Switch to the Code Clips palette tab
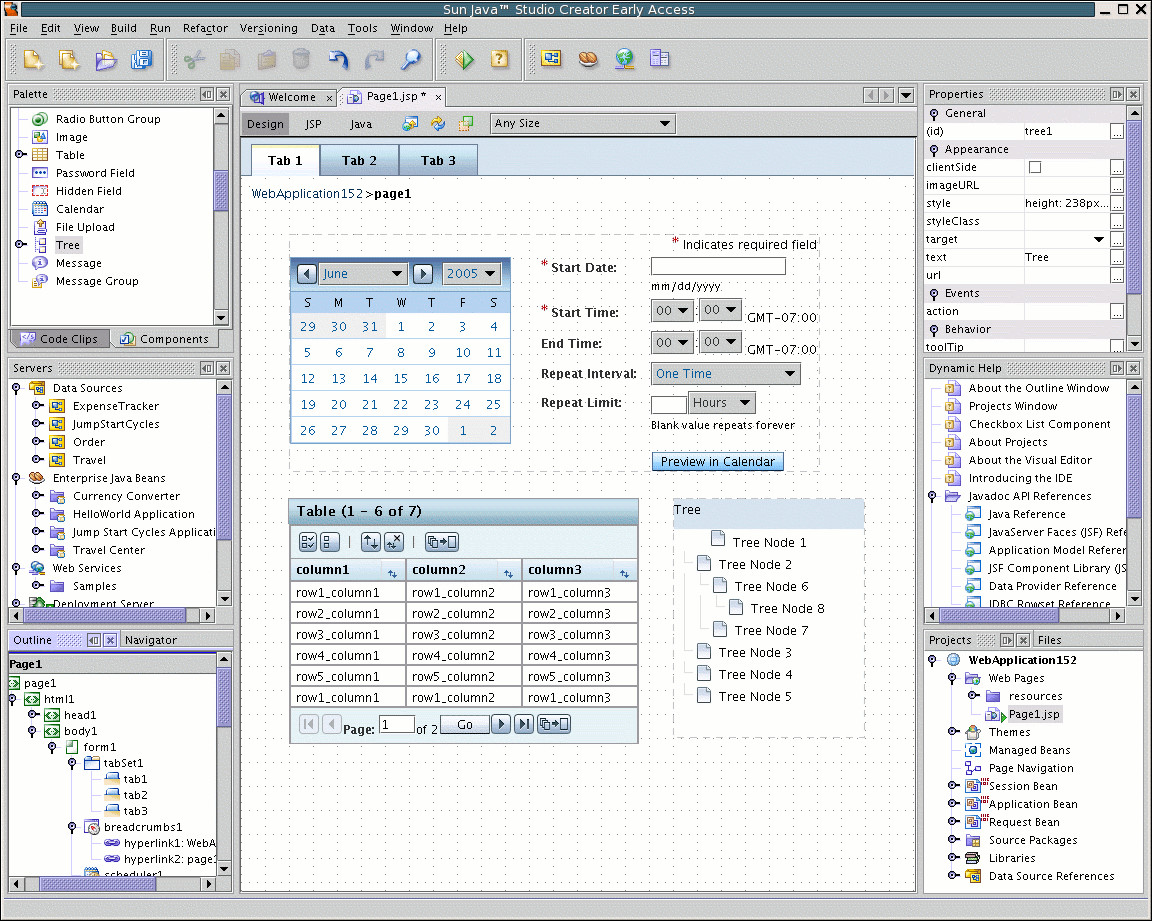Viewport: 1152px width, 921px height. coord(60,339)
